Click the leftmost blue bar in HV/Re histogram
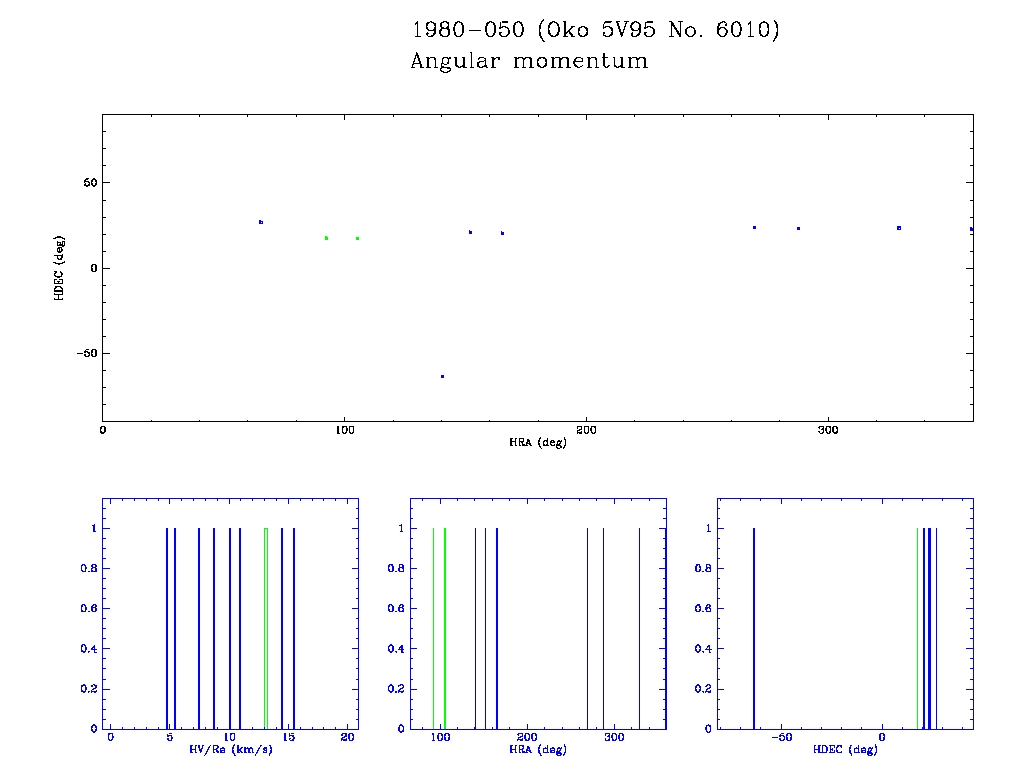 click(x=167, y=628)
